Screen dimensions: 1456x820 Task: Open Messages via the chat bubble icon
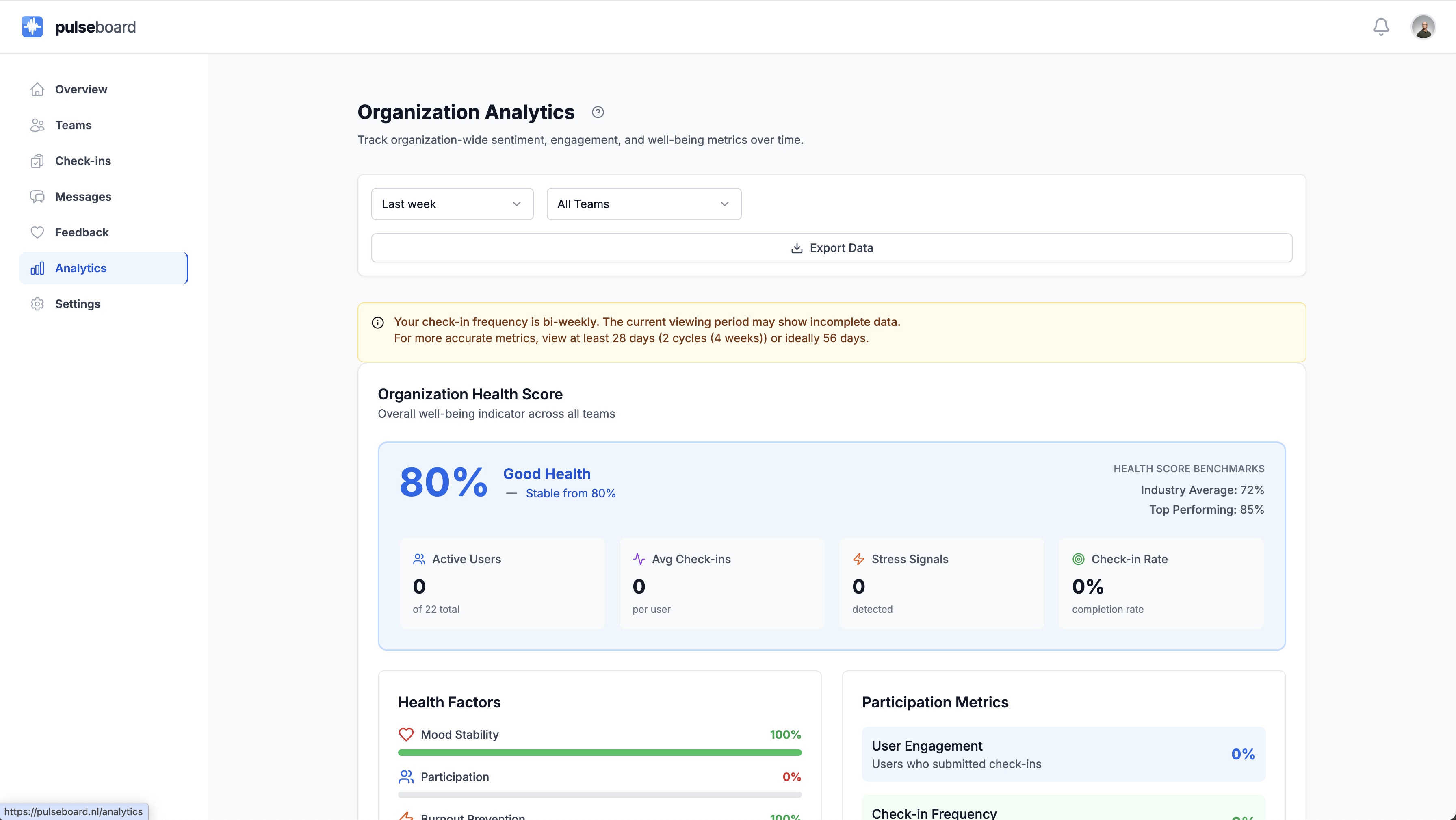click(x=37, y=196)
